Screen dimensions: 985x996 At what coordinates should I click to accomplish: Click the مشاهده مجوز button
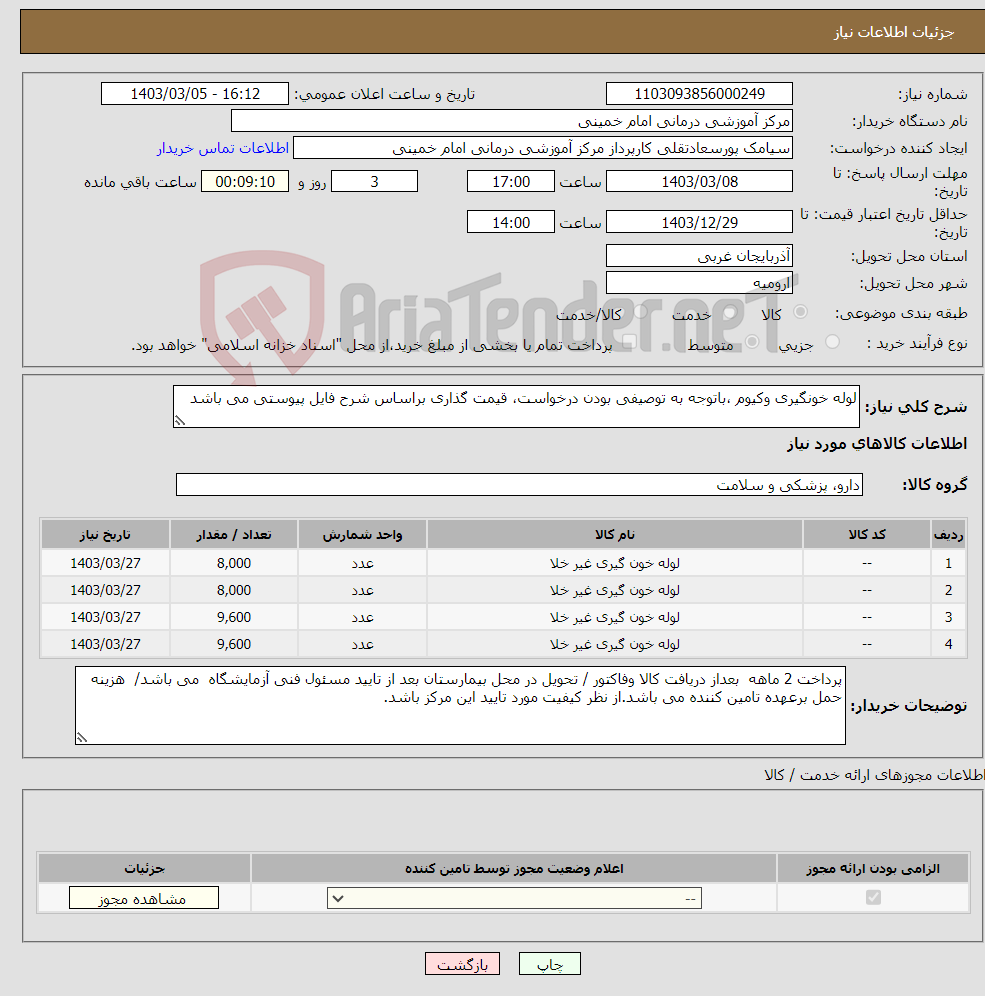[144, 898]
